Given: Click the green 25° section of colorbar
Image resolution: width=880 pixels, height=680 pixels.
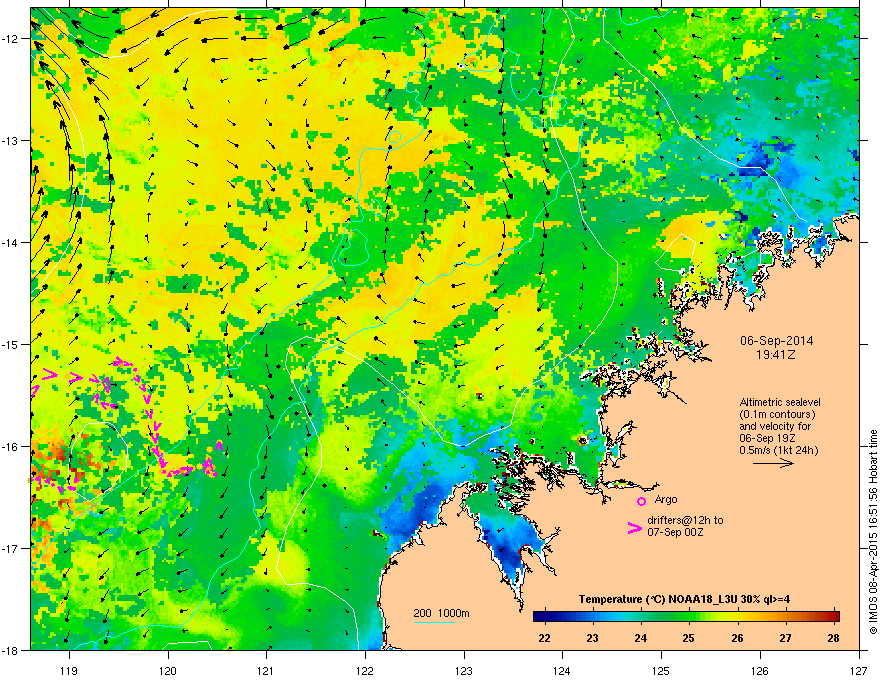Looking at the screenshot, I should pyautogui.click(x=689, y=616).
